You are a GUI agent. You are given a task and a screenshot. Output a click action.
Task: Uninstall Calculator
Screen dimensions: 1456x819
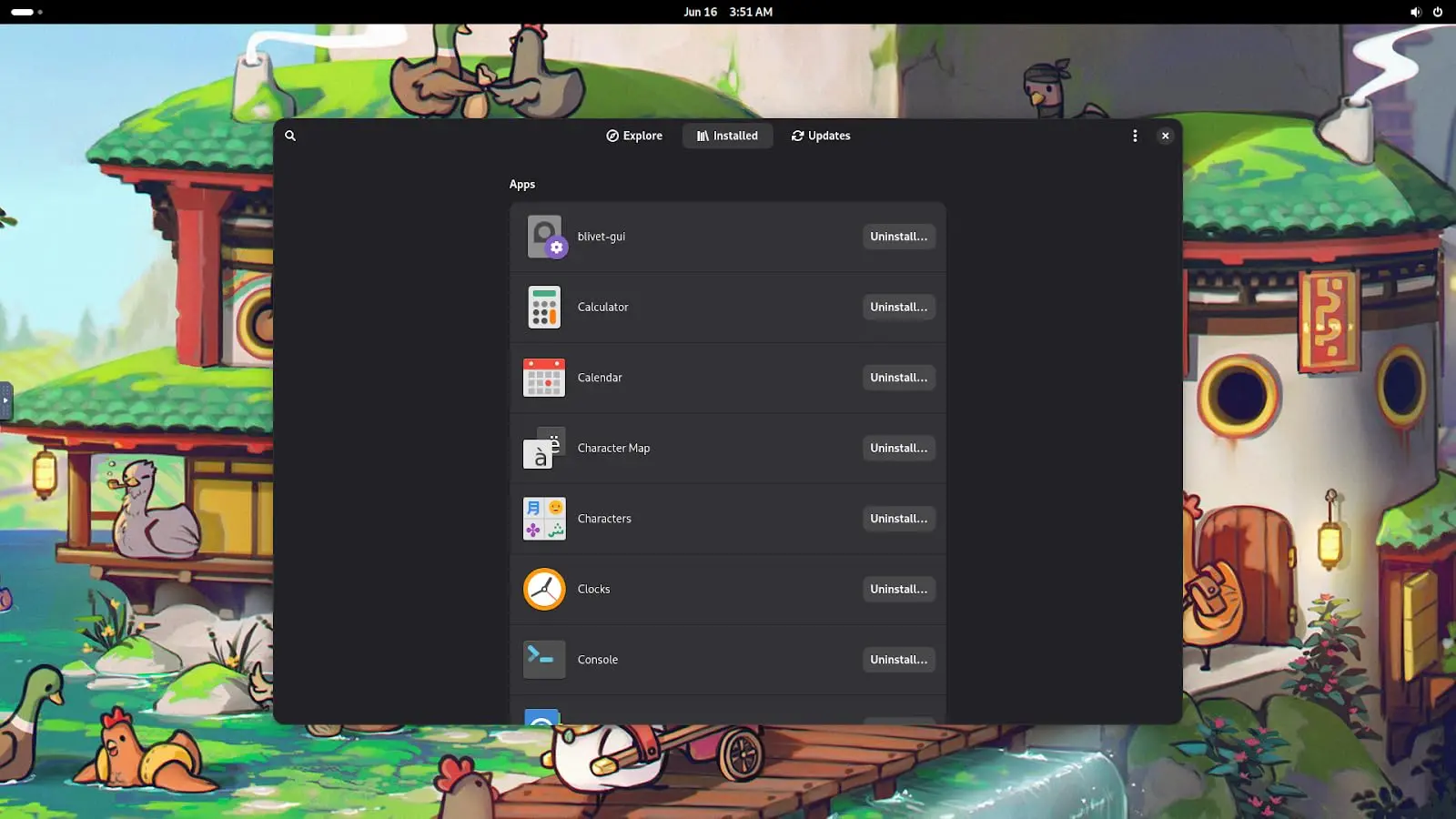(x=898, y=307)
